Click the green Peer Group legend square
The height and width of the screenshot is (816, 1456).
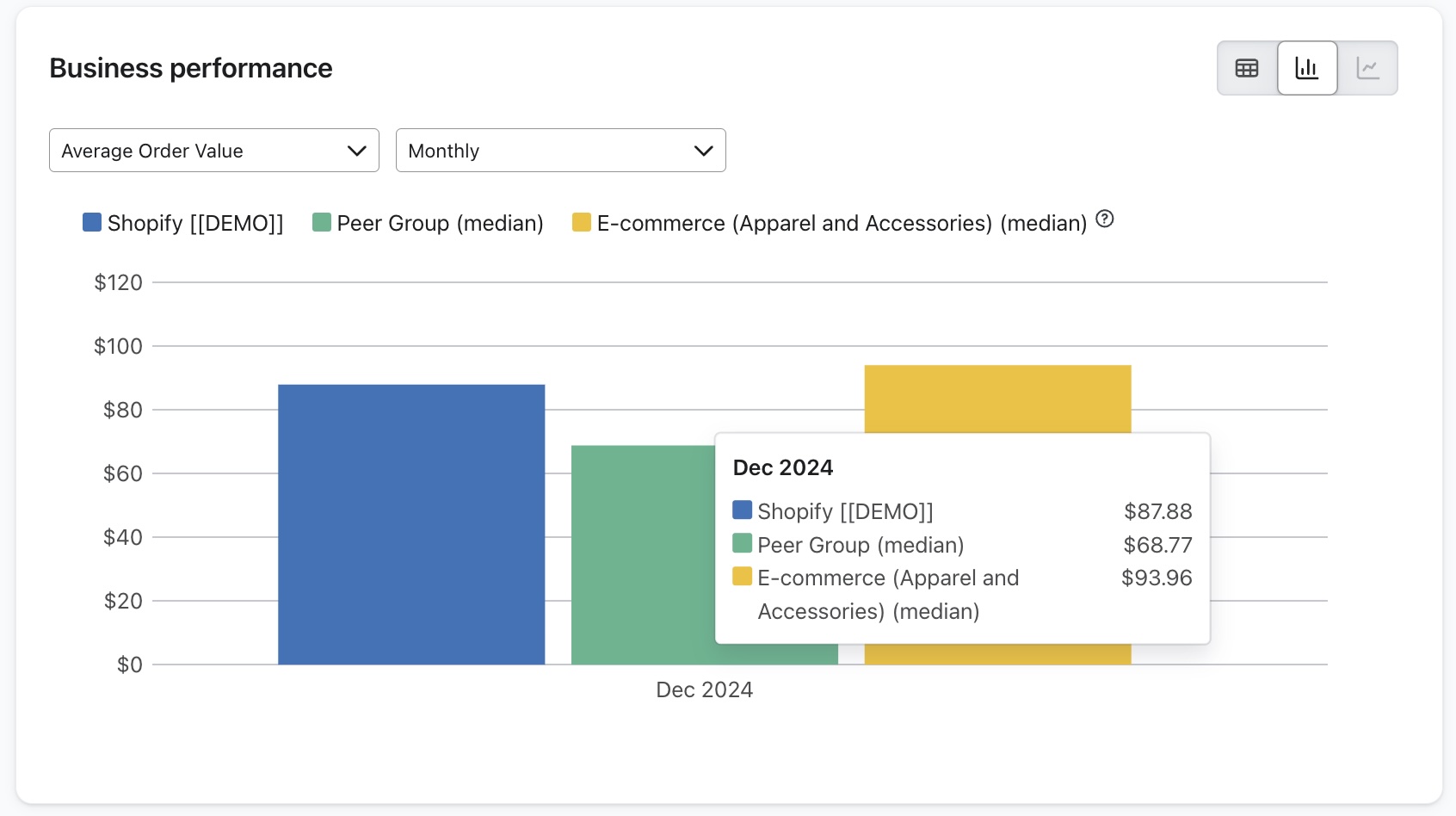point(321,222)
